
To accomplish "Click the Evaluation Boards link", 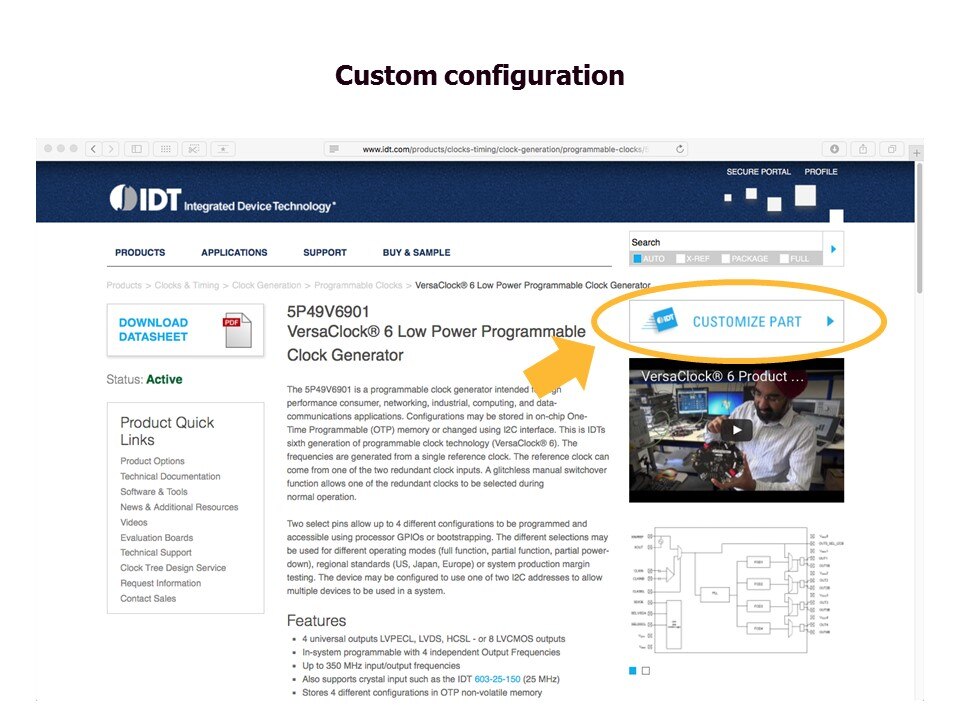I will [x=156, y=537].
